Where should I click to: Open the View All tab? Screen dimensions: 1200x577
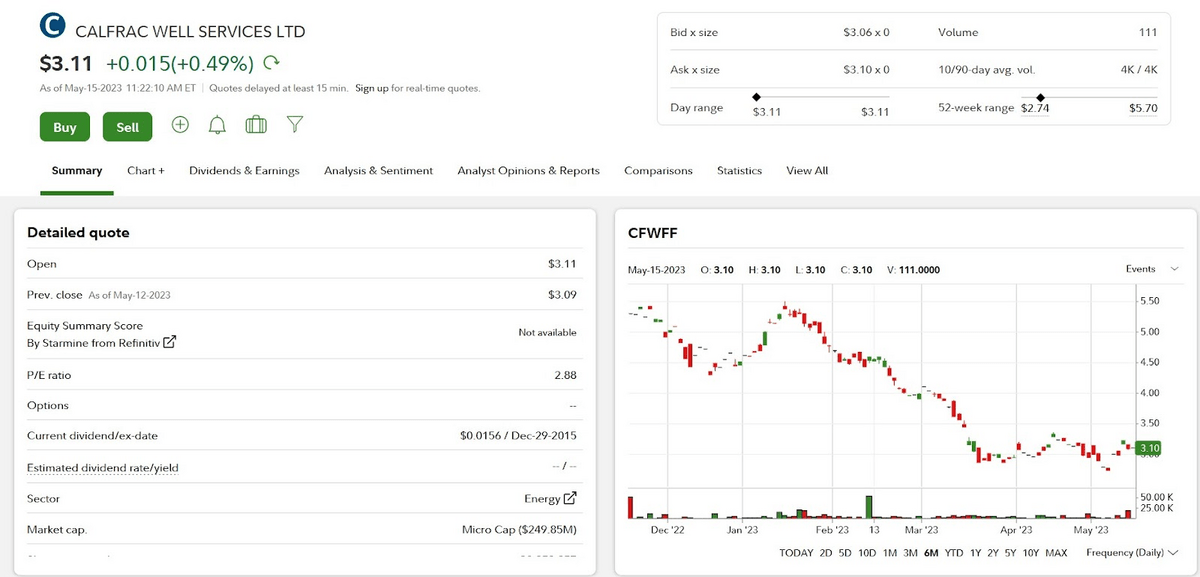pos(807,171)
